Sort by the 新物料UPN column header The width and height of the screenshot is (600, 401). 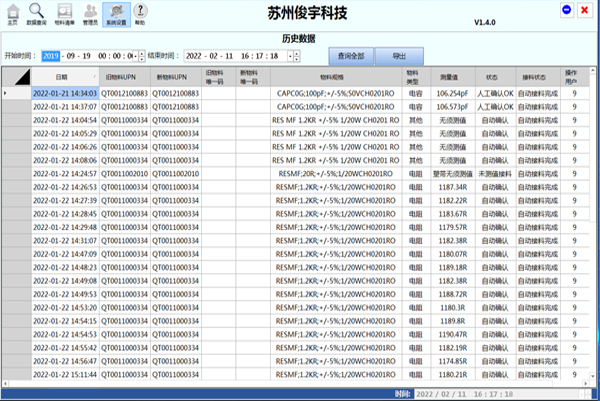pos(176,77)
